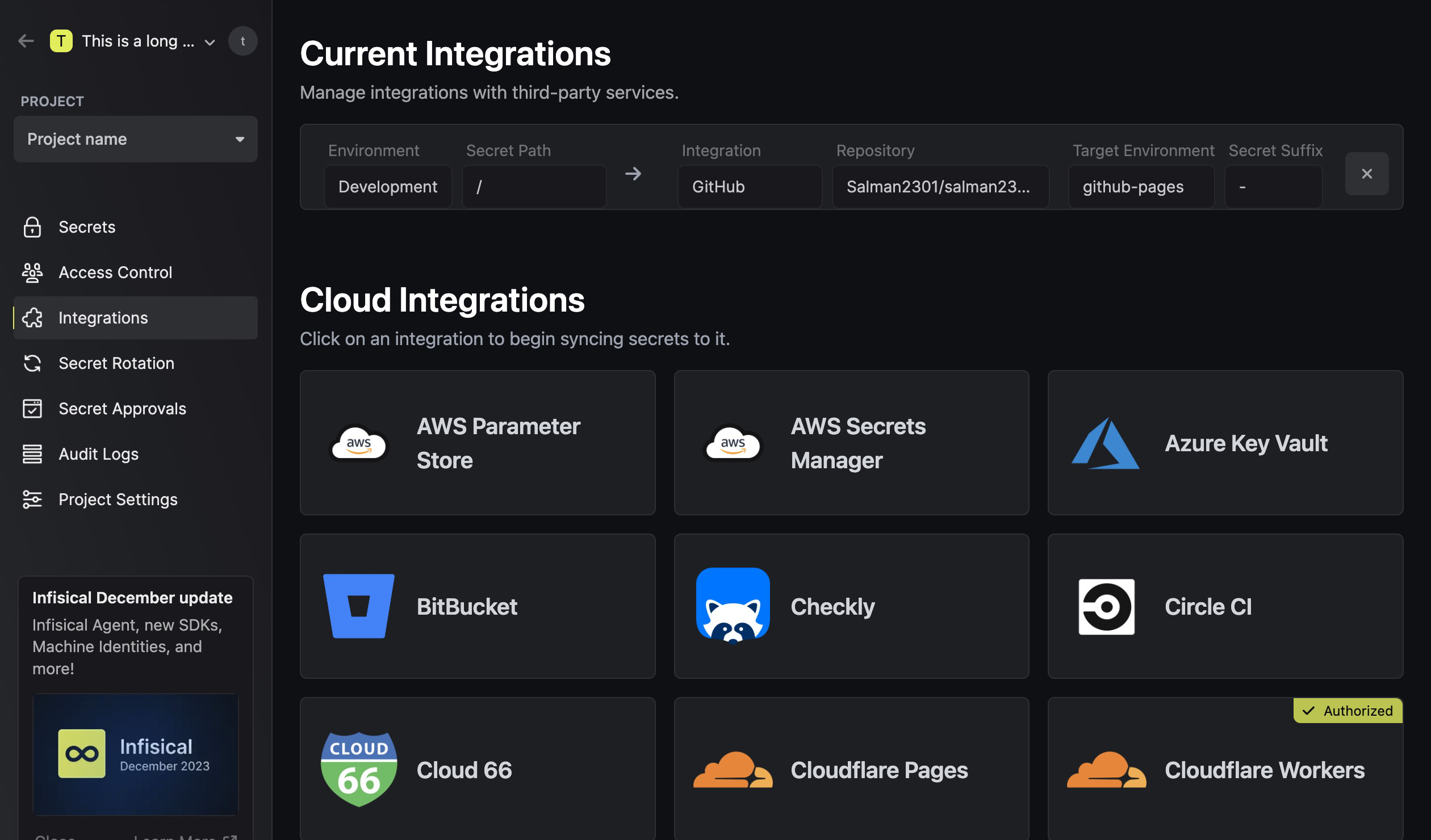
Task: Click the GitHub integration field
Action: pos(750,187)
